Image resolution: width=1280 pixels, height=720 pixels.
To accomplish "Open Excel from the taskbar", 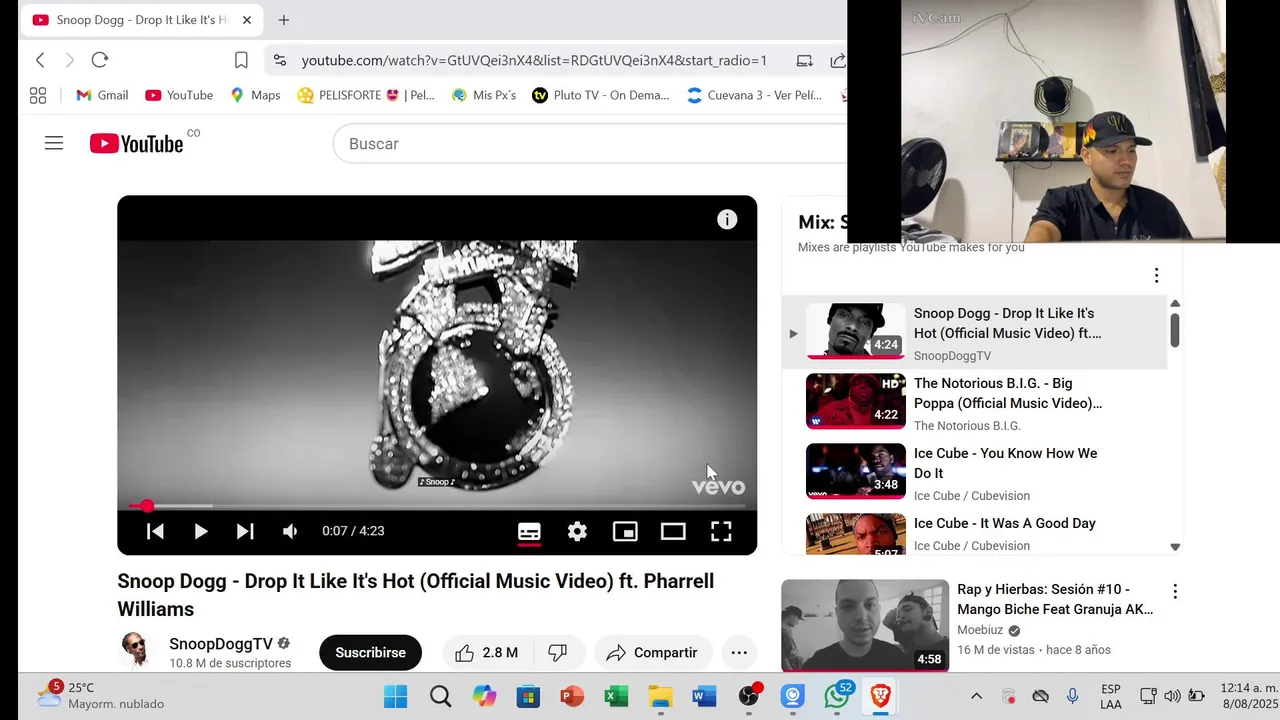I will point(616,696).
